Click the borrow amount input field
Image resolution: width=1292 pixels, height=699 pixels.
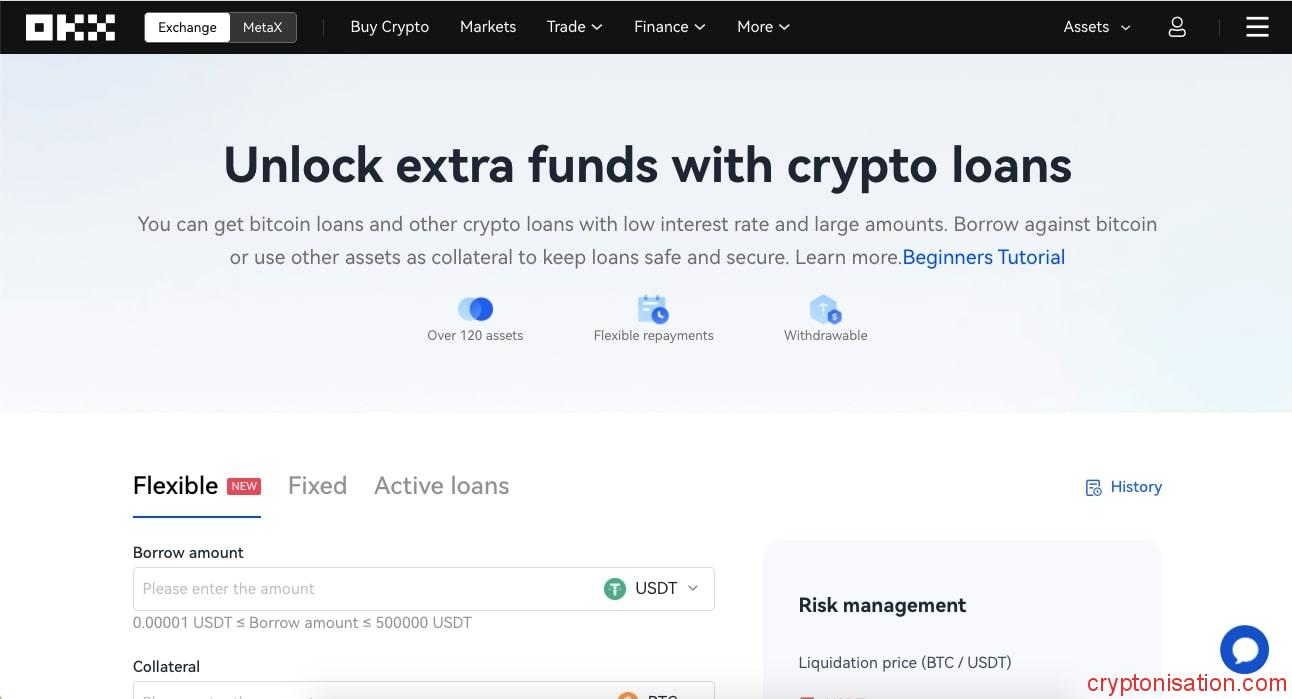[x=350, y=589]
